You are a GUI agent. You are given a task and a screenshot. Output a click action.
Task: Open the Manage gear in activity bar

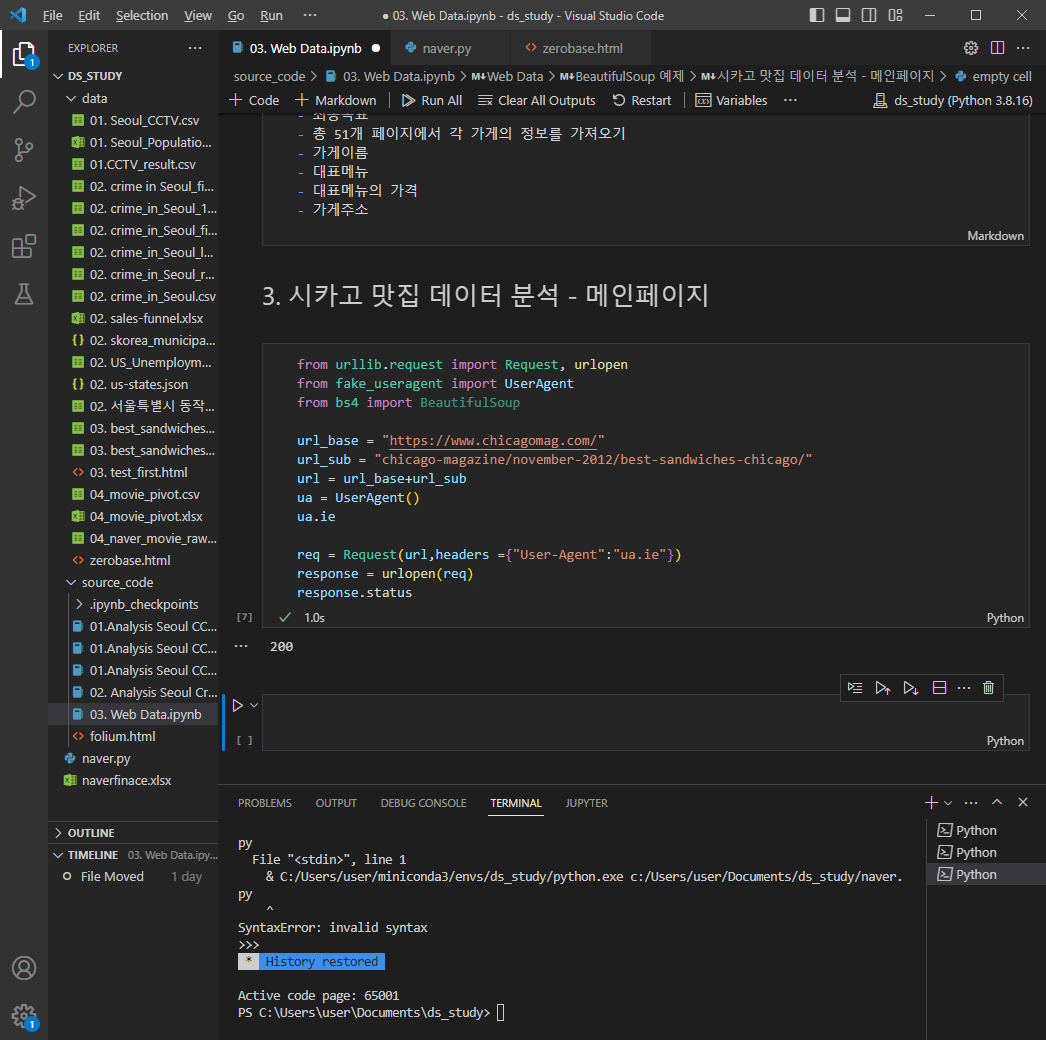(x=24, y=1016)
